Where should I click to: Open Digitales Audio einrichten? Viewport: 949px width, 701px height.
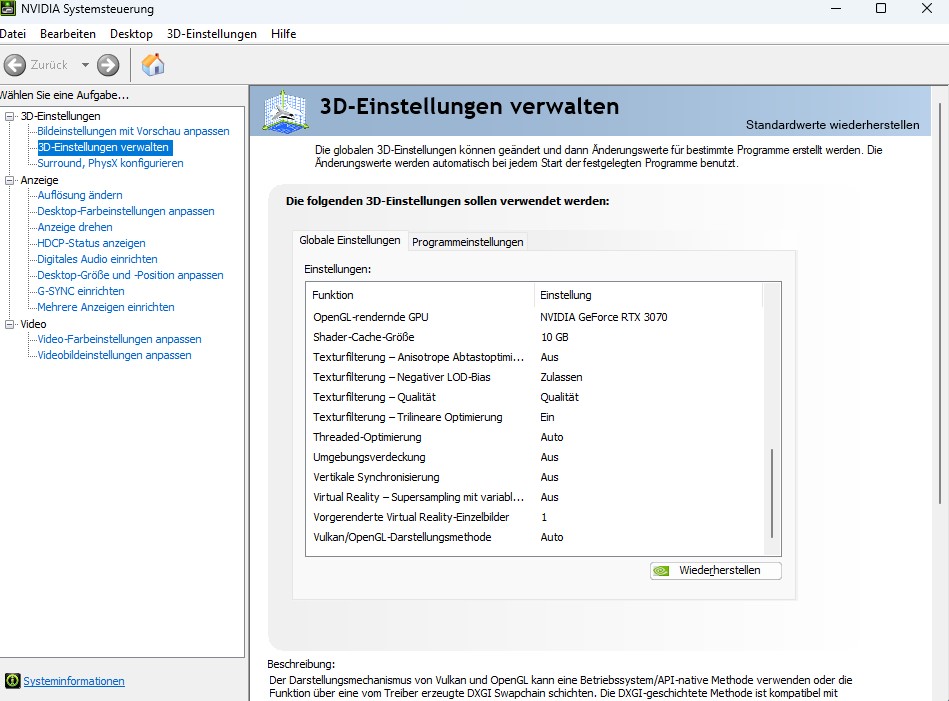click(97, 258)
